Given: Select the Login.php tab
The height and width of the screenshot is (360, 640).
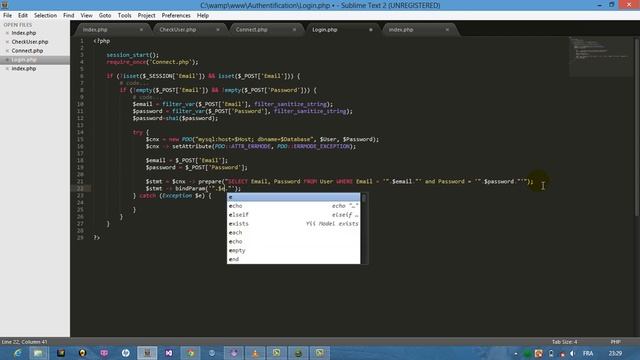Looking at the screenshot, I should click(325, 30).
